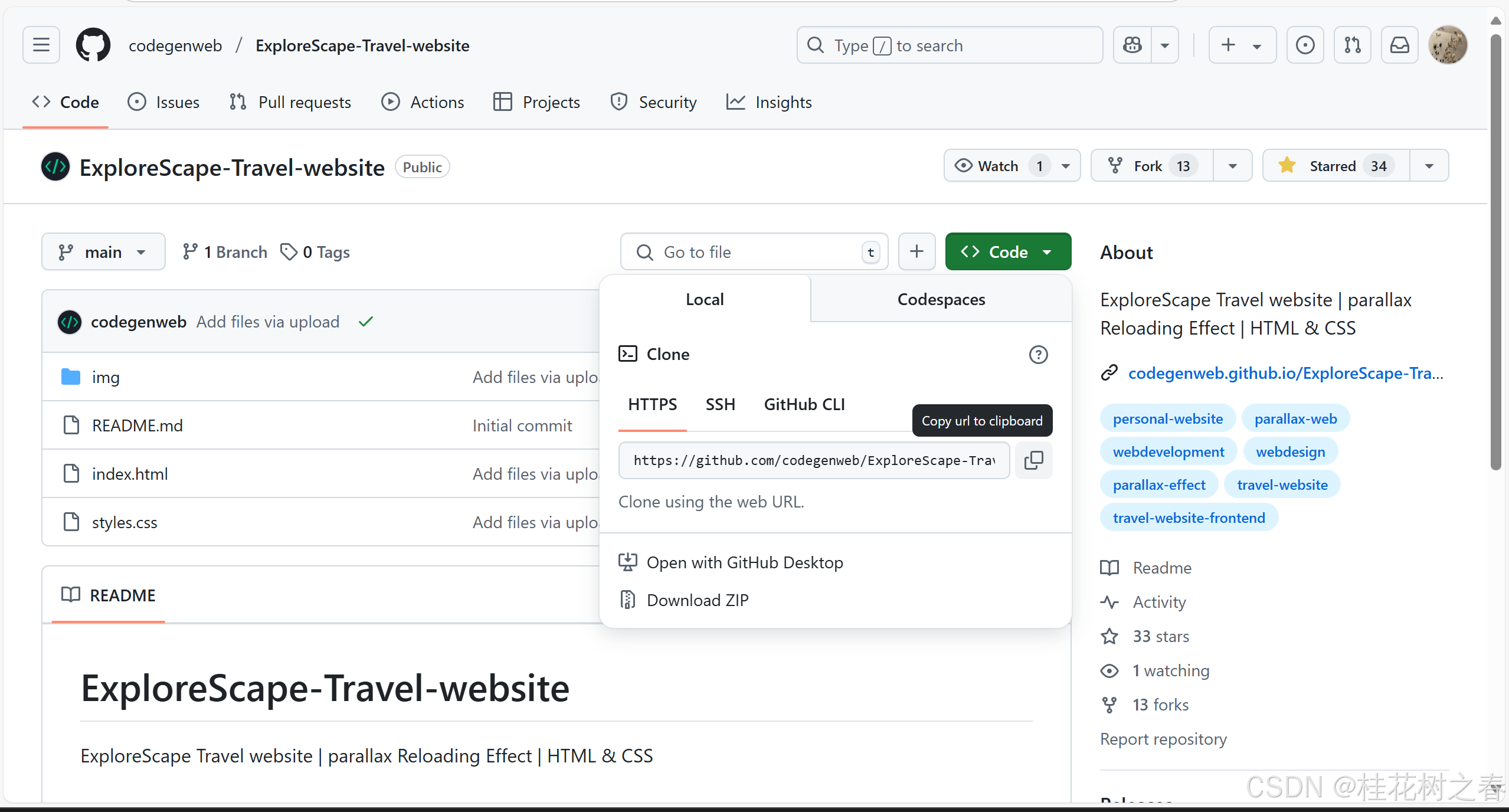1509x812 pixels.
Task: Fork the repository
Action: [1153, 166]
